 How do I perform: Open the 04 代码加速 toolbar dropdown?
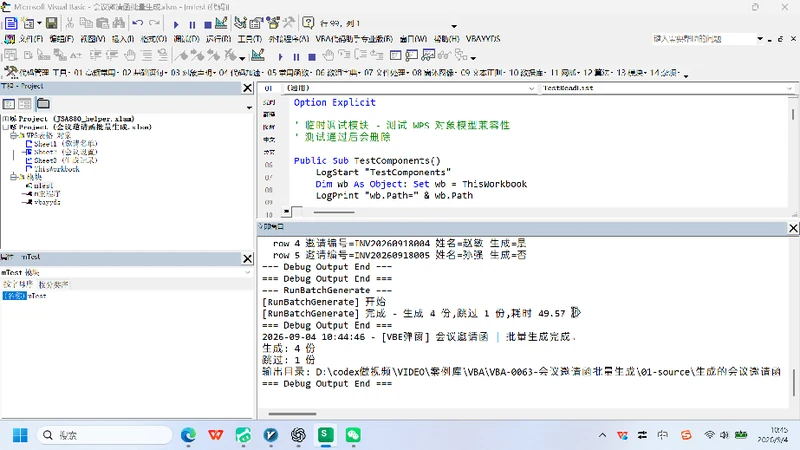click(x=239, y=73)
